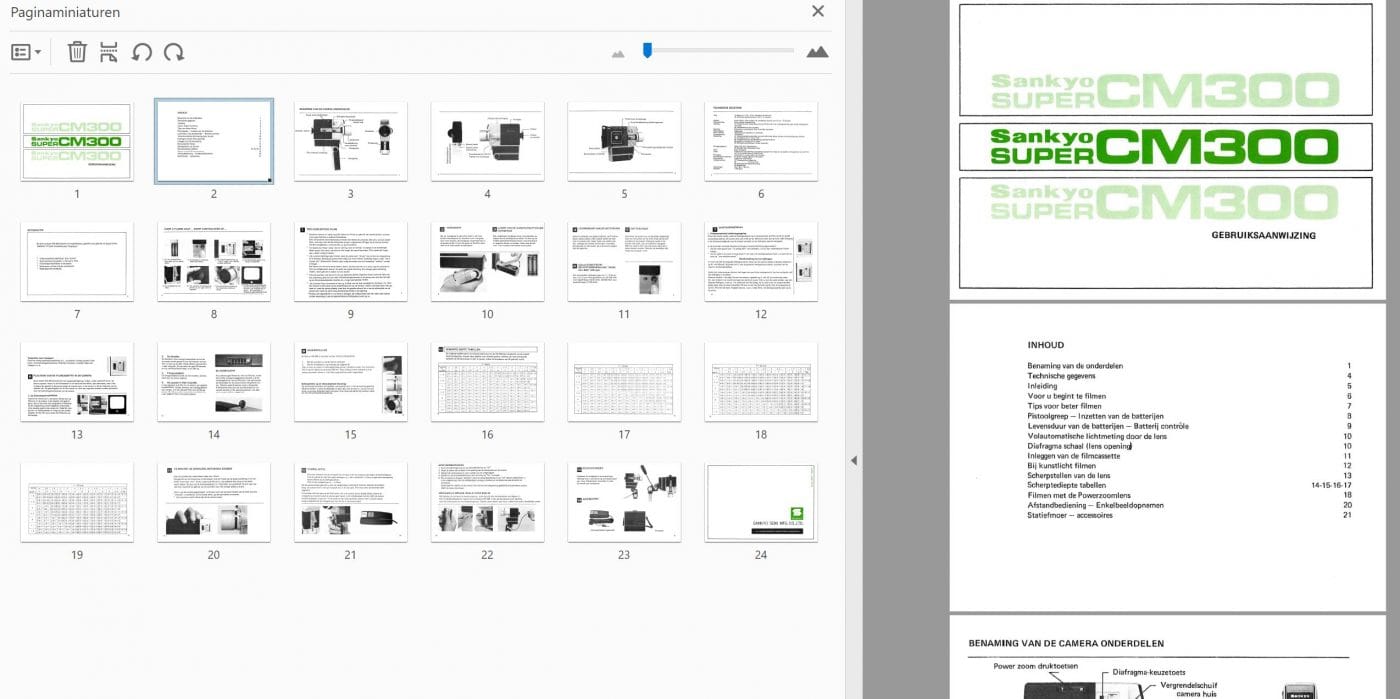The image size is (1400, 699).
Task: Click the trash icon to delete selected page
Action: coord(77,52)
